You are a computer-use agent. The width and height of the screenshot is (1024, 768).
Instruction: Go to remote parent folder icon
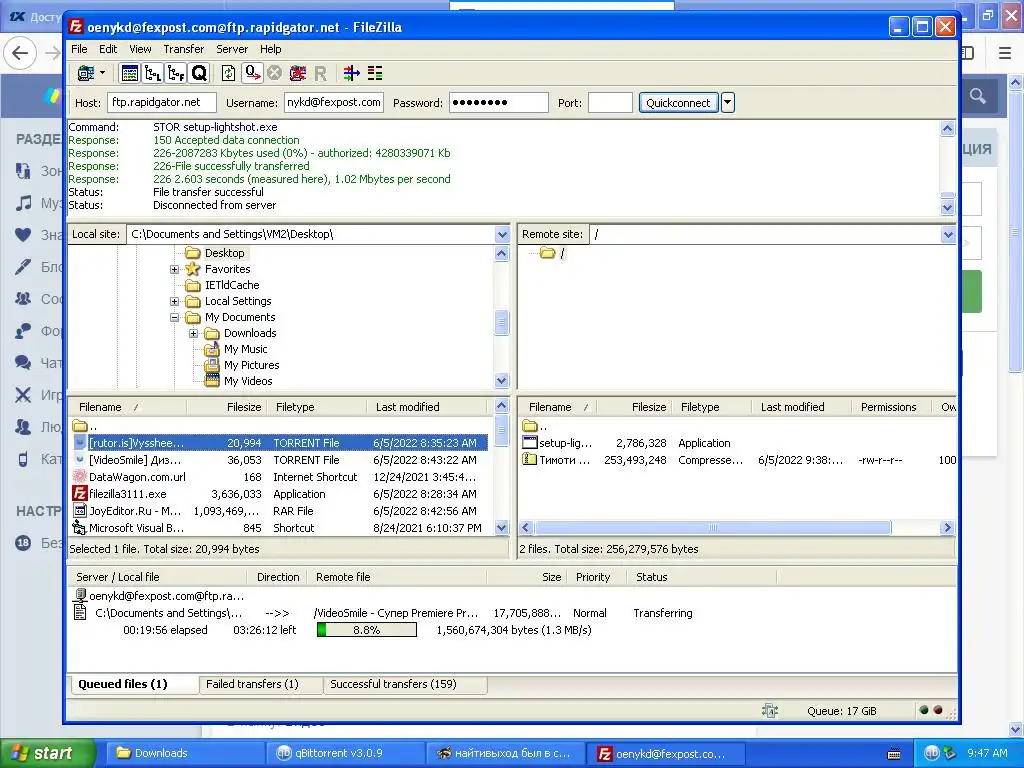(530, 426)
